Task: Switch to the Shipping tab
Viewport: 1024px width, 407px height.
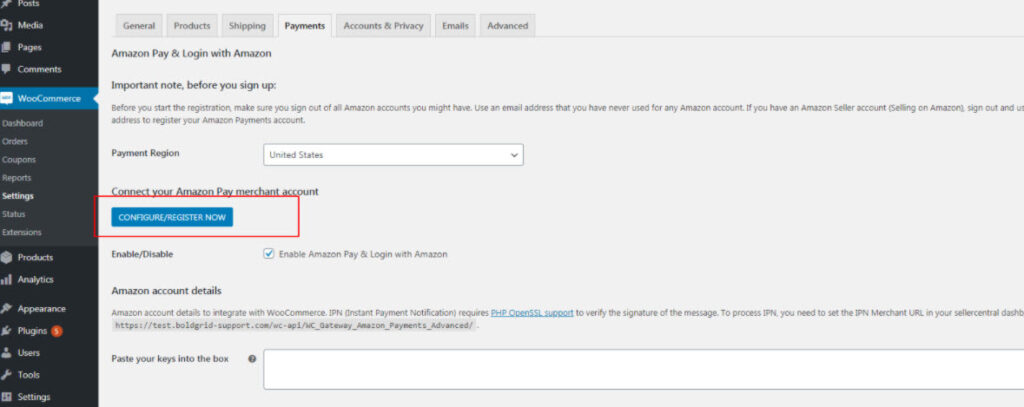Action: click(x=247, y=25)
